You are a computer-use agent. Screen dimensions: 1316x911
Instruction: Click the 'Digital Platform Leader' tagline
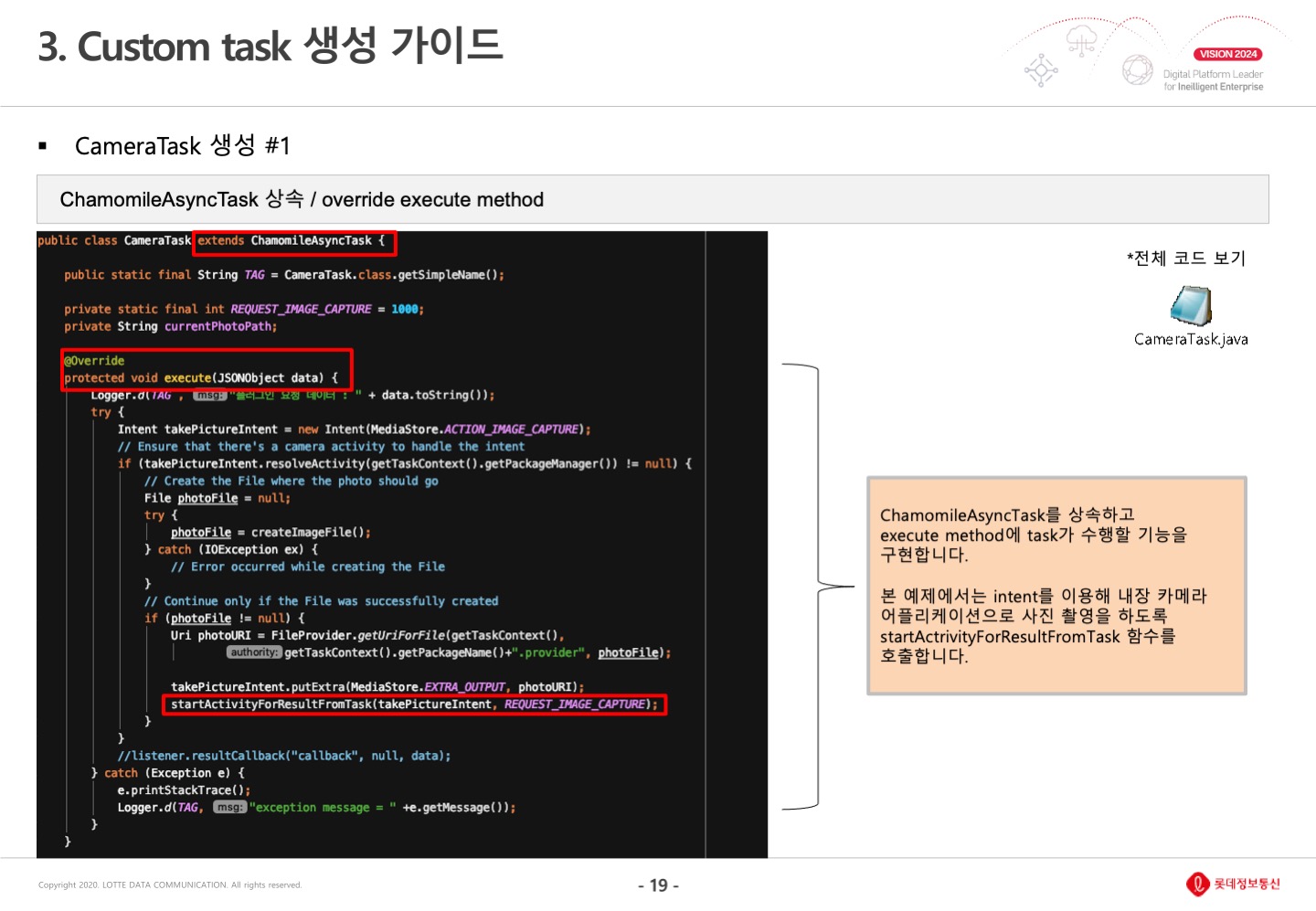(x=1213, y=74)
